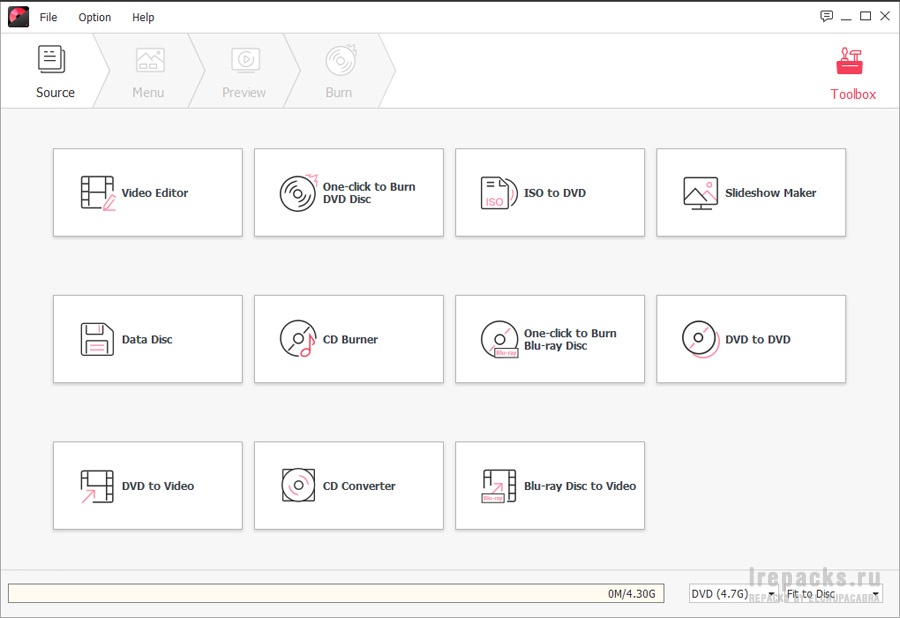Screen dimensions: 900x618
Task: Open the Video Editor tool
Action: (147, 193)
